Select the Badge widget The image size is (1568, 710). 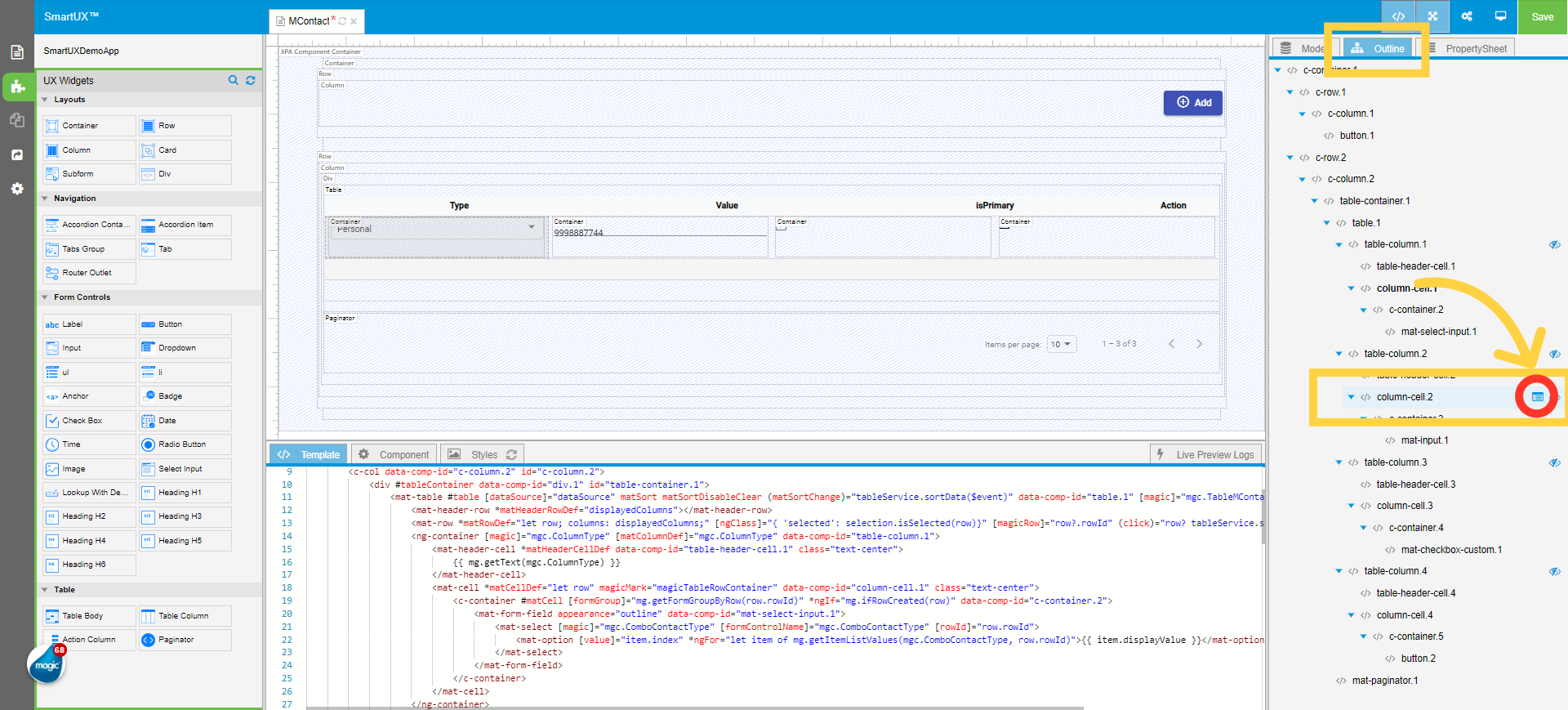coord(185,396)
